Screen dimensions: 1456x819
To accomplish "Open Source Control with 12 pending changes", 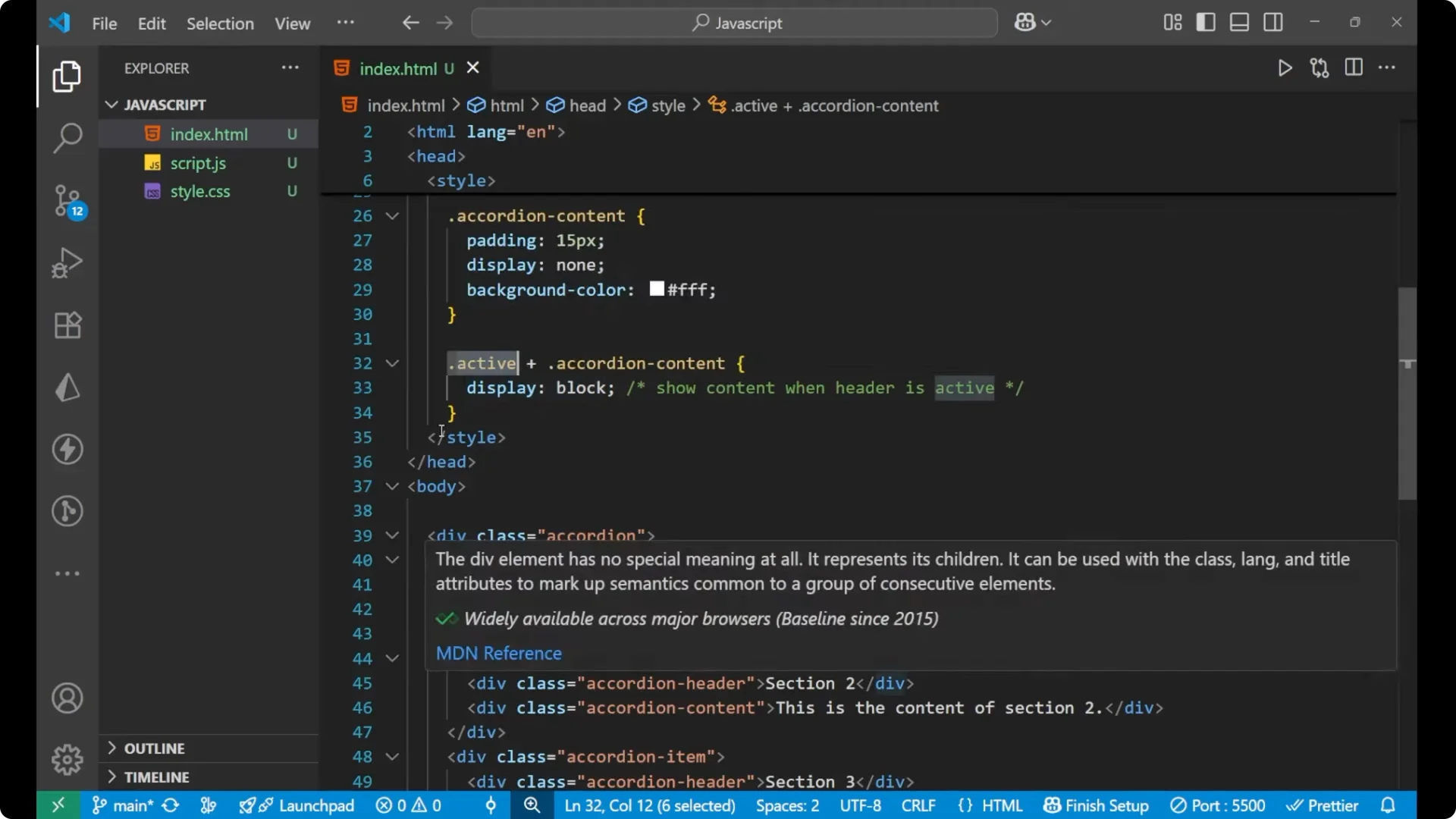I will coord(67,201).
